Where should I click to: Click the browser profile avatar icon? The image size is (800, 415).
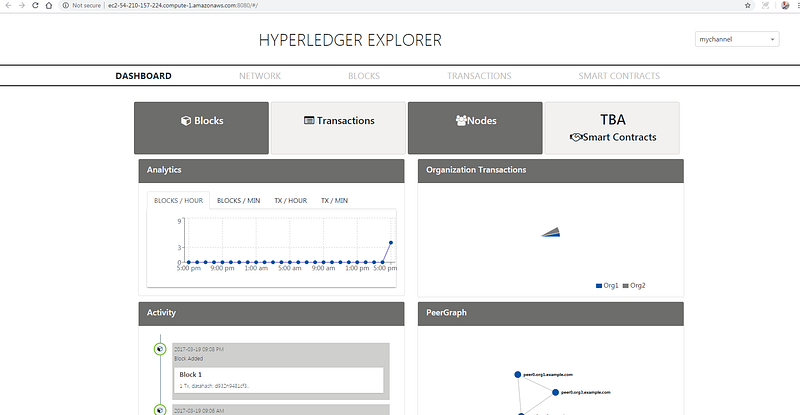coord(785,5)
